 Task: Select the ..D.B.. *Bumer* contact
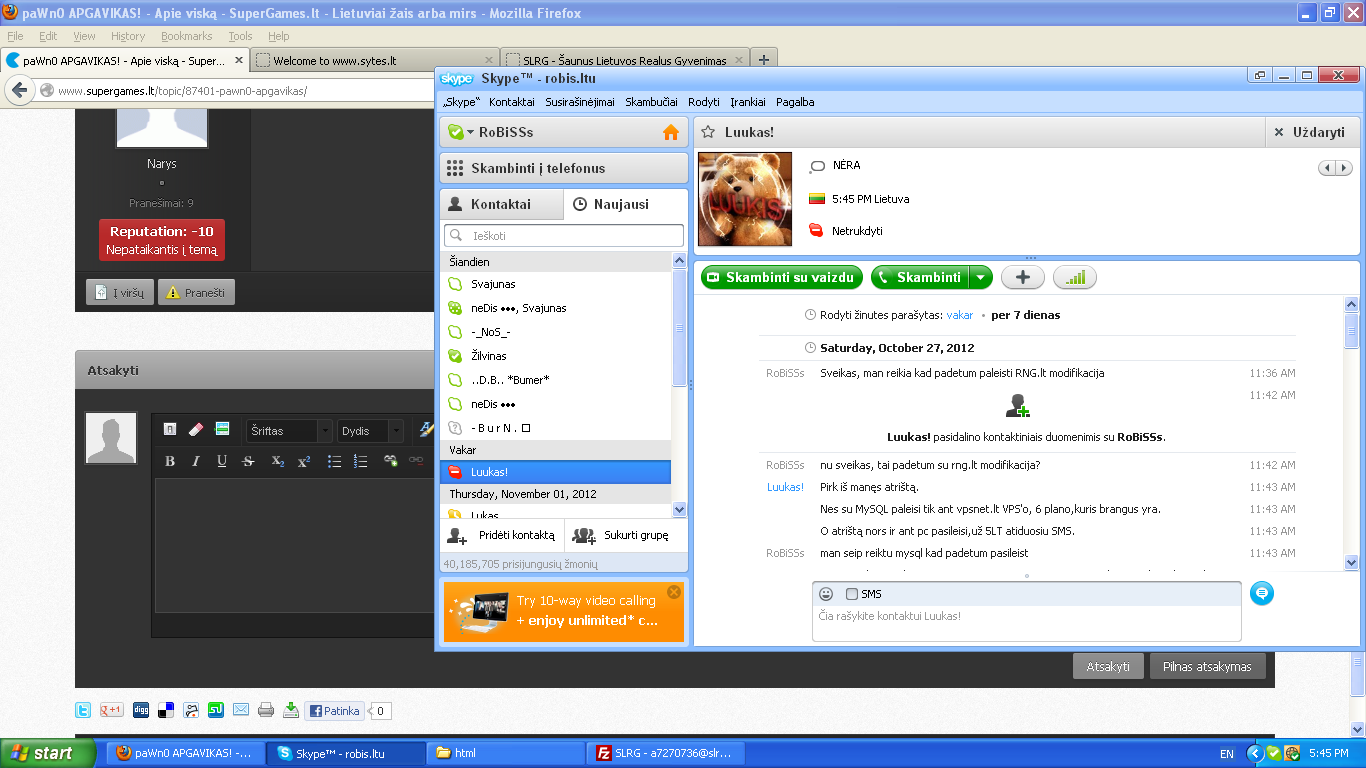click(556, 380)
